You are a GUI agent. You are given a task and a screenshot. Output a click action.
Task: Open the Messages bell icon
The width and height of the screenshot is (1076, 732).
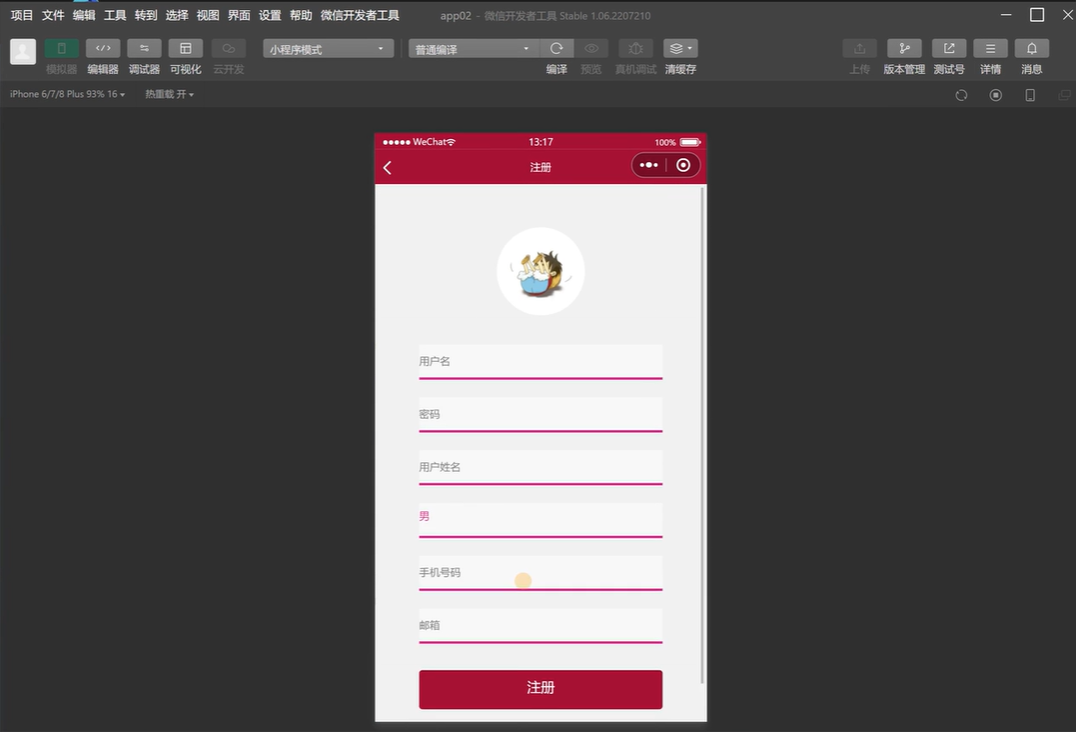[x=1032, y=48]
